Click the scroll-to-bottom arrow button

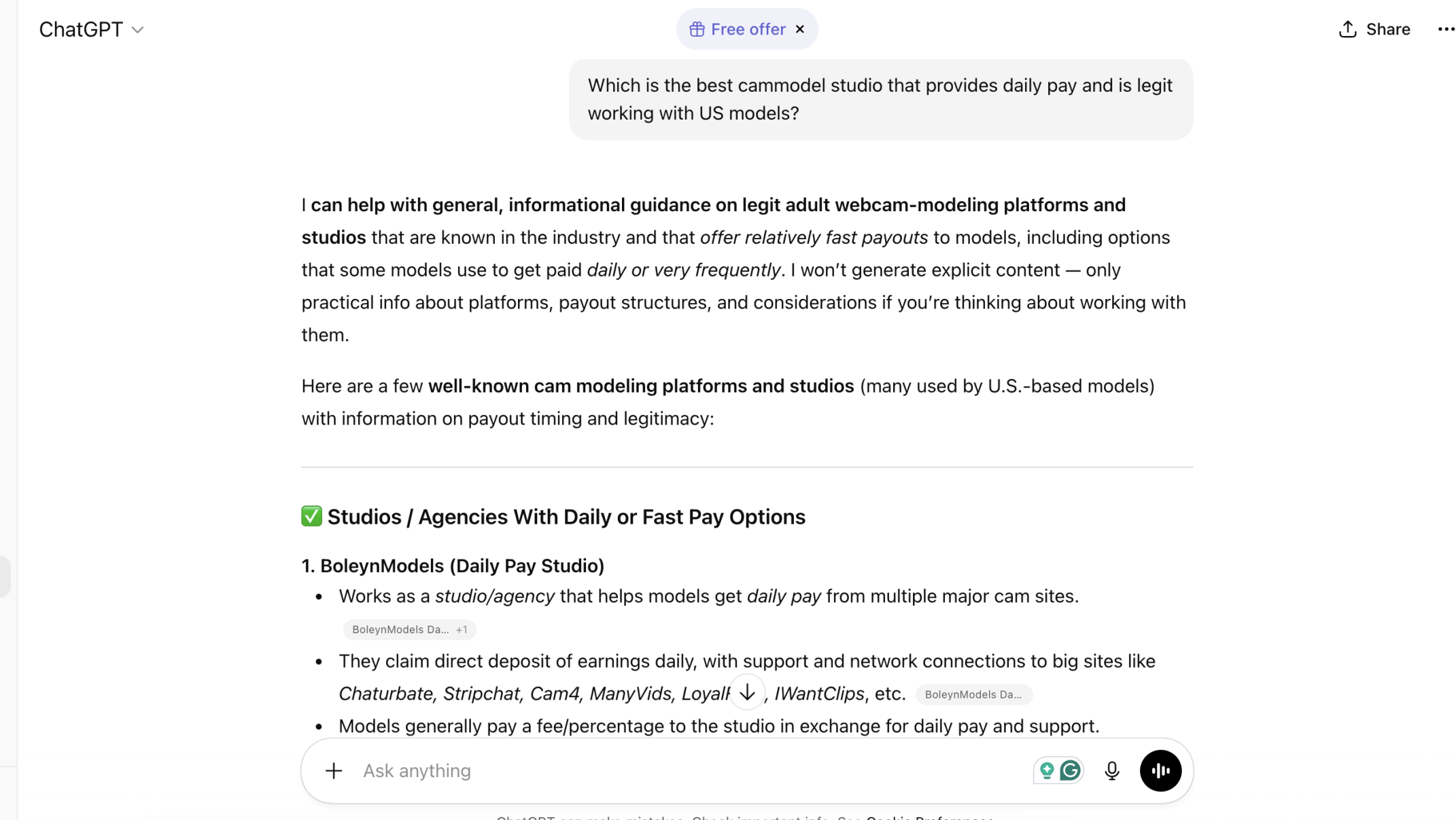747,692
